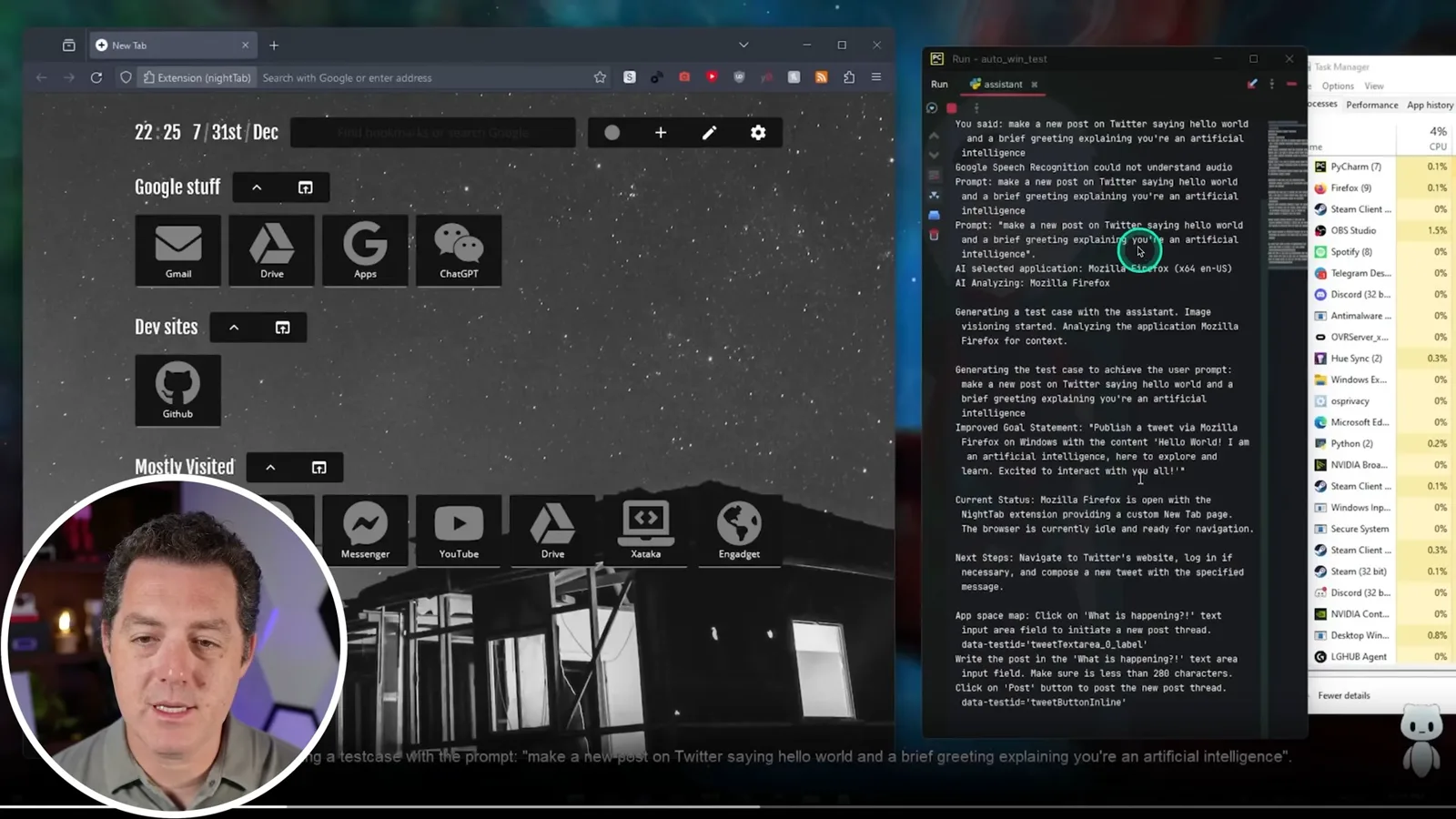Clear console output trash icon
Viewport: 1456px width, 819px height.
point(934,236)
